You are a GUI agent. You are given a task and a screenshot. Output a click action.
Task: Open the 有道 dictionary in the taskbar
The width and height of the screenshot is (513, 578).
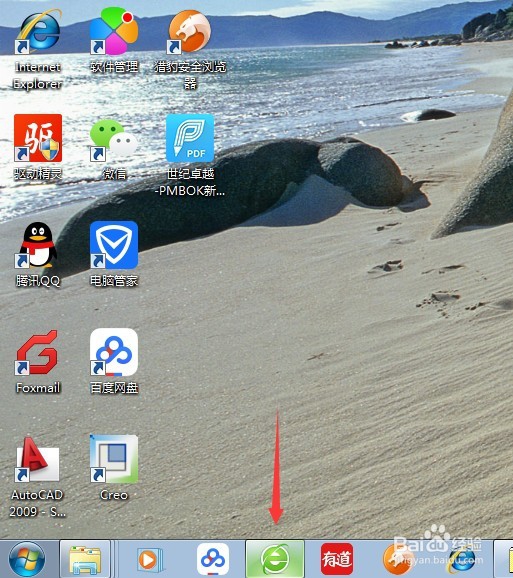coord(337,559)
